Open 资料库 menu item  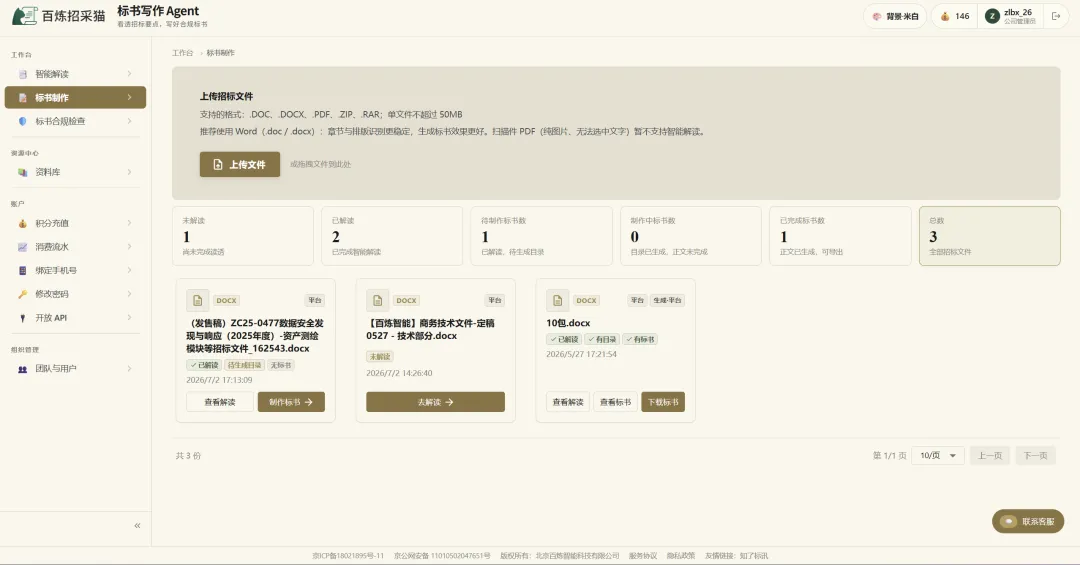(75, 172)
